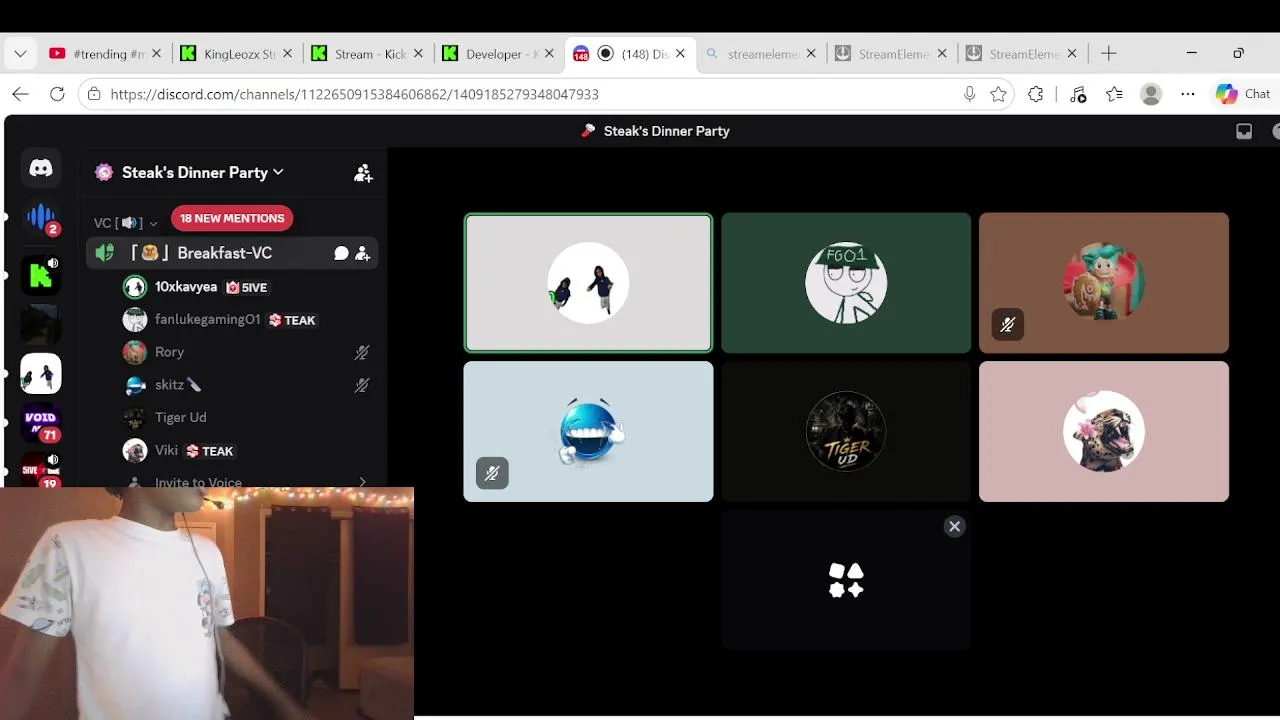Open the green Kick server icon
The image size is (1280, 720).
tap(41, 275)
